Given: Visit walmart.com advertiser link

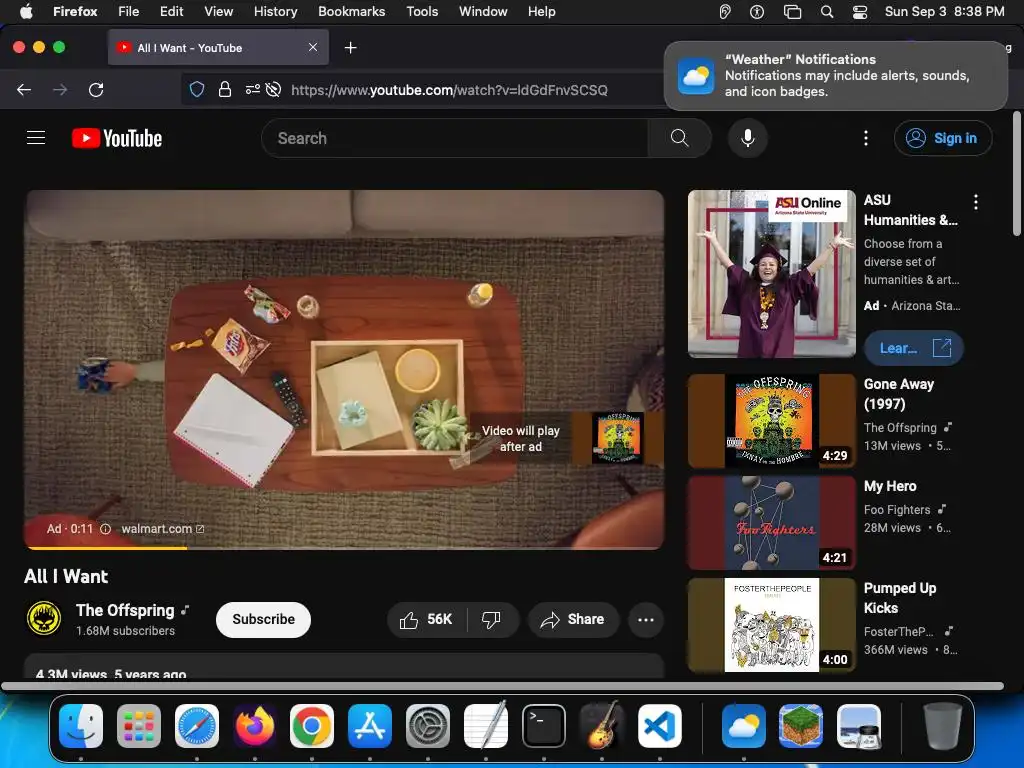Looking at the screenshot, I should click(163, 529).
